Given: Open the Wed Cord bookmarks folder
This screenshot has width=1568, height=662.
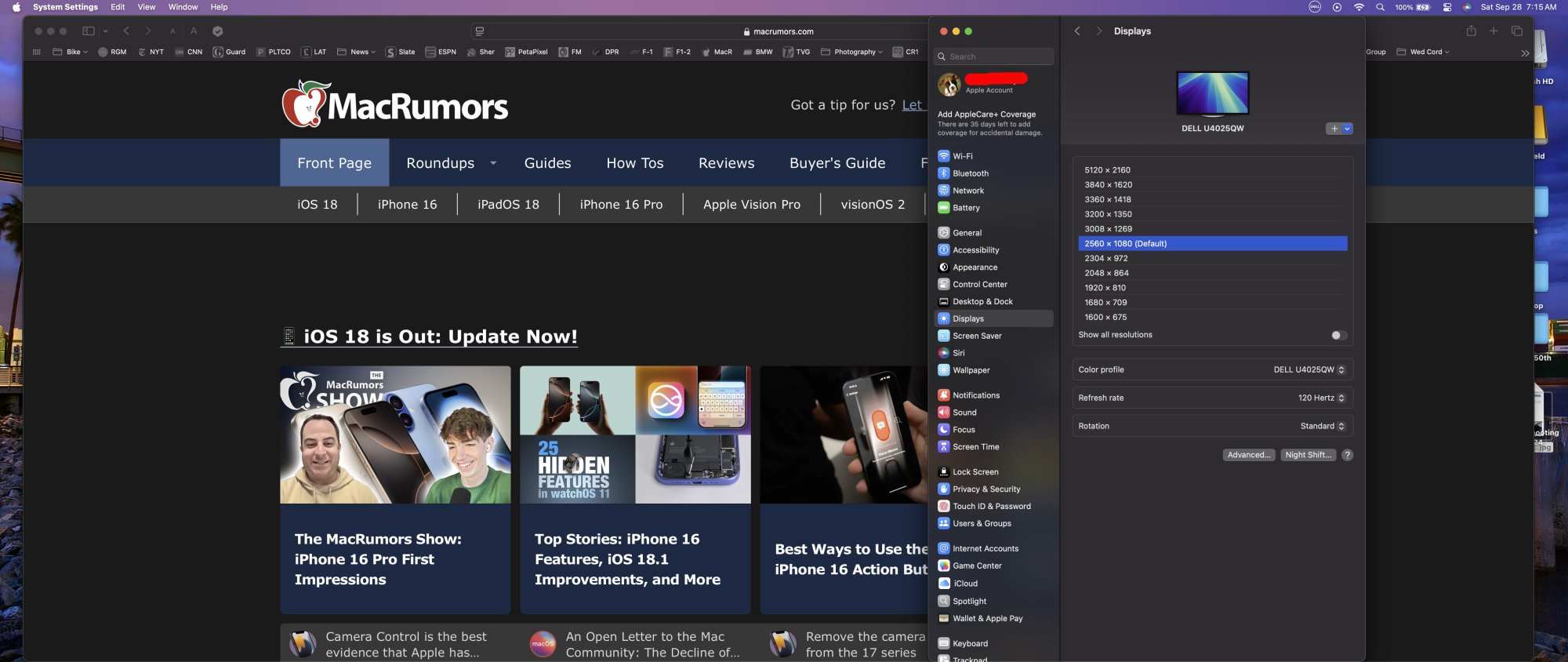Looking at the screenshot, I should click(x=1423, y=52).
